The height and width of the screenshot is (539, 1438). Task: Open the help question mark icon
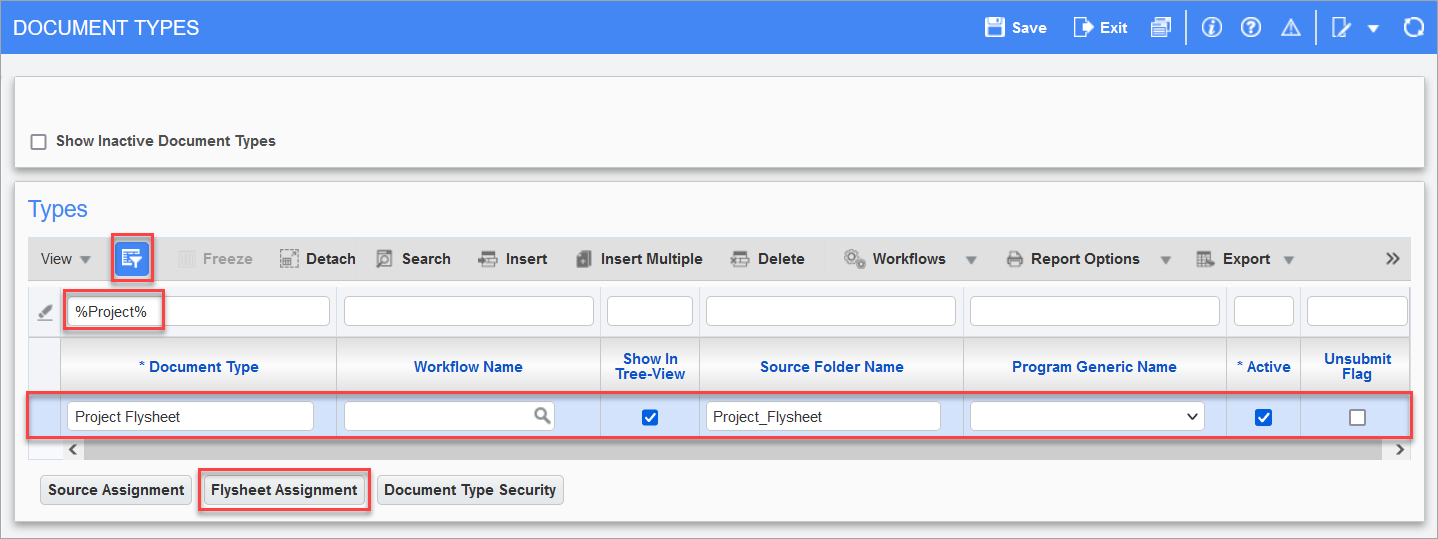pos(1250,27)
